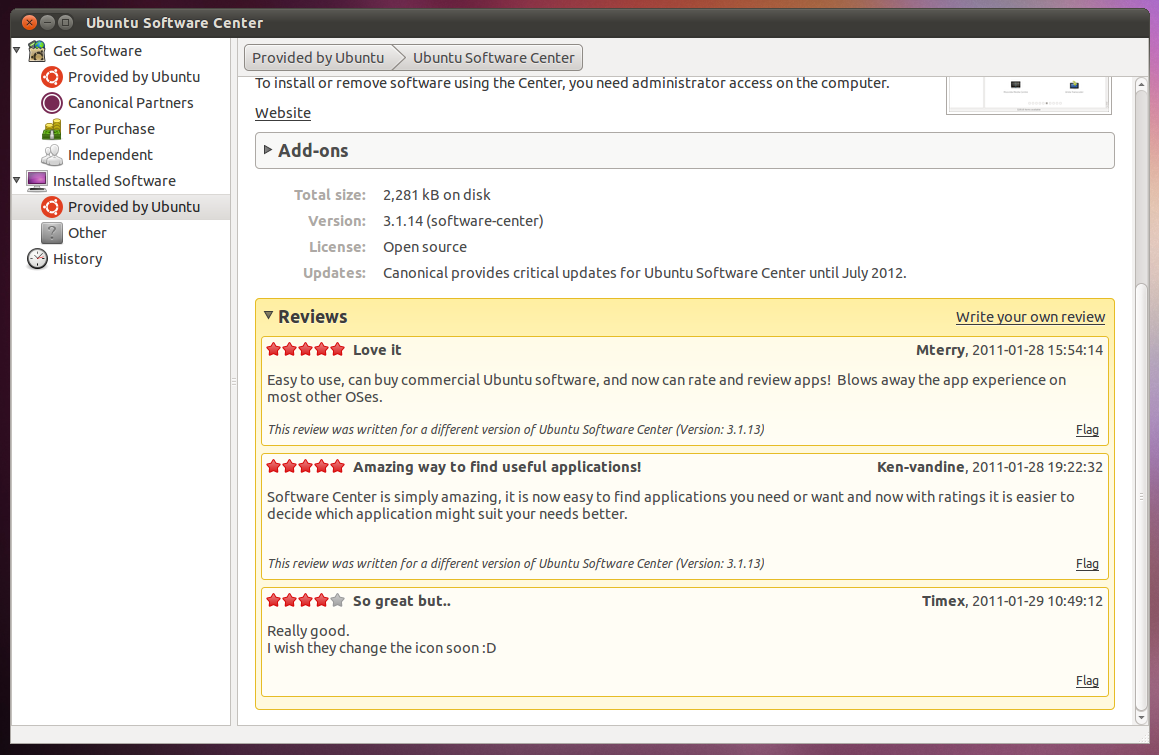Screen dimensions: 1159x755
Task: Click the Independent people icon
Action: pyautogui.click(x=52, y=155)
